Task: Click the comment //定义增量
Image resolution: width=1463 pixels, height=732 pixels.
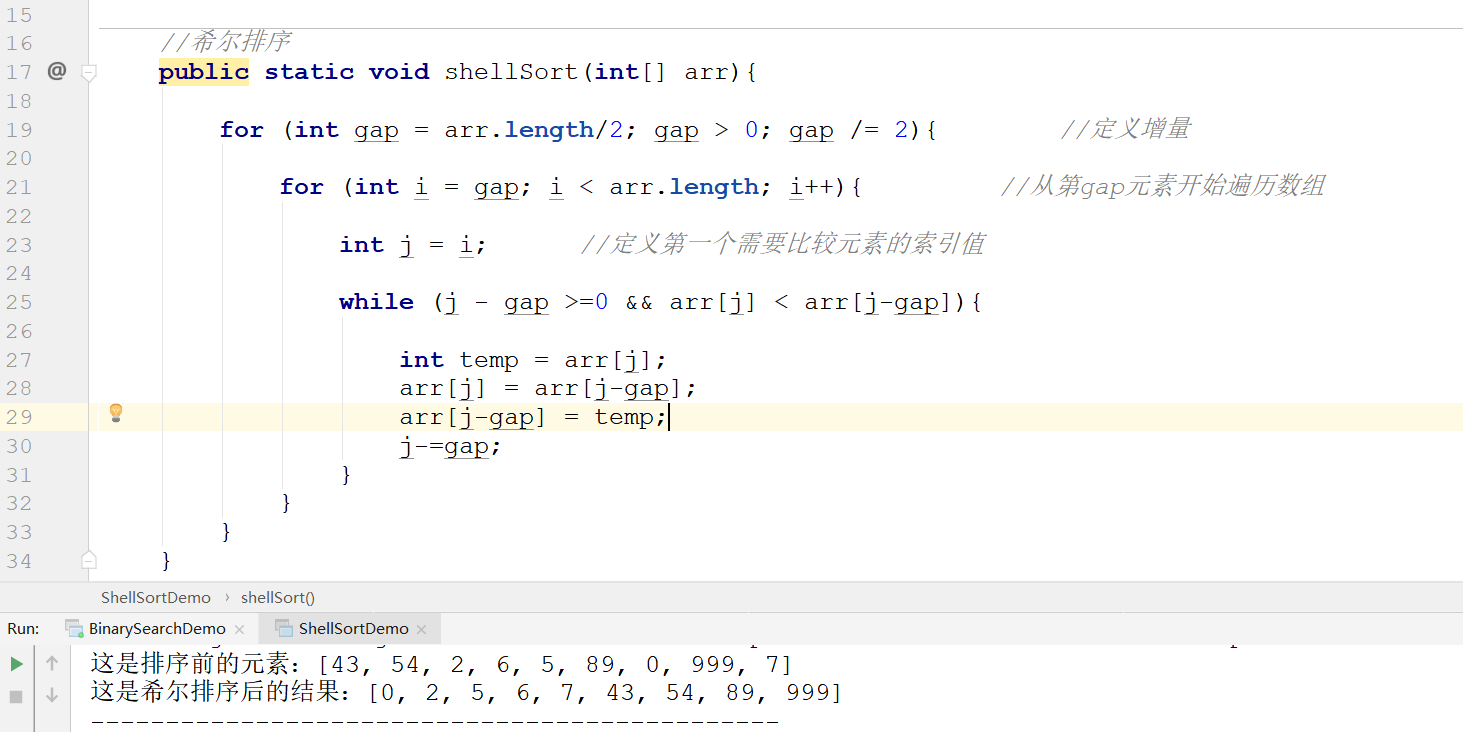Action: (x=1125, y=129)
